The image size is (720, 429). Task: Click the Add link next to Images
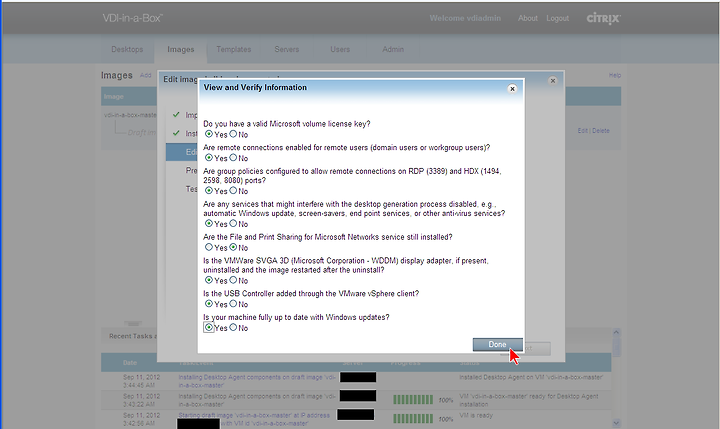coord(146,75)
